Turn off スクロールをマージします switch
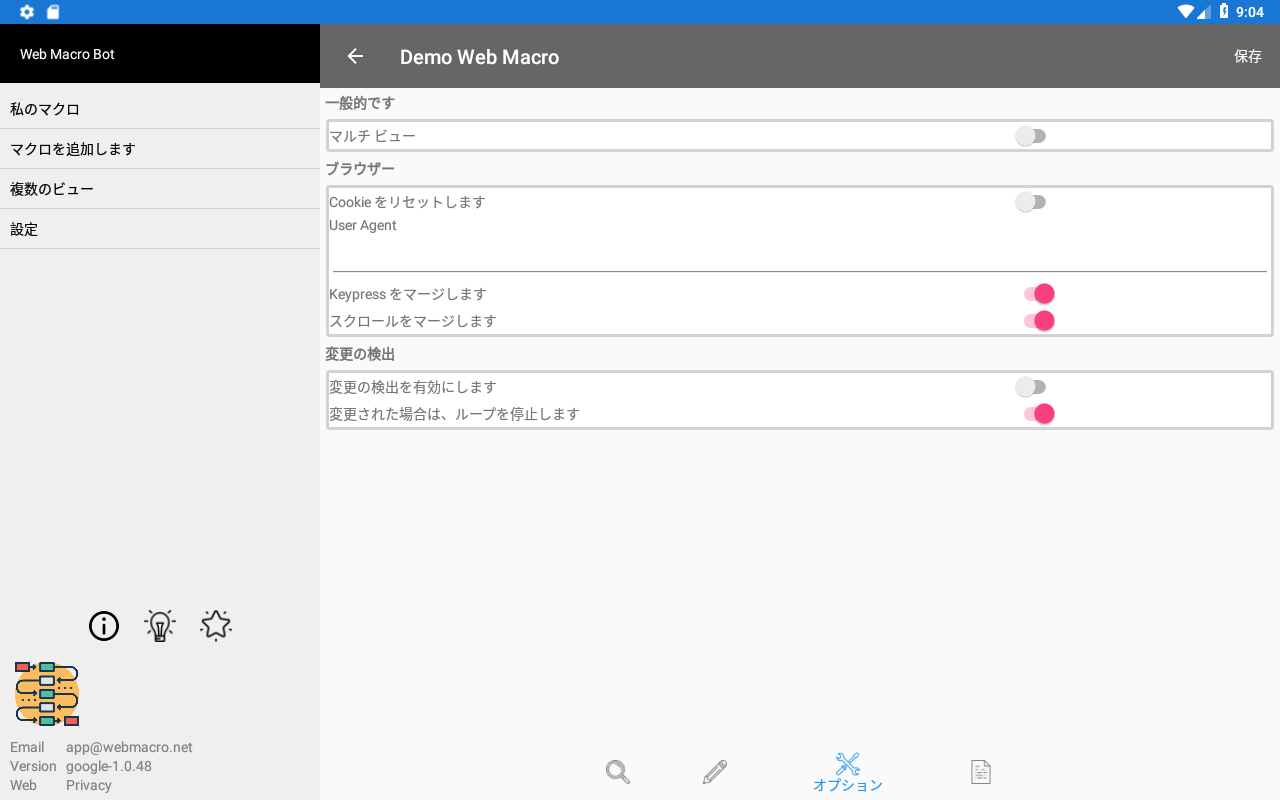Screen dimensions: 1280x800 coord(1039,321)
